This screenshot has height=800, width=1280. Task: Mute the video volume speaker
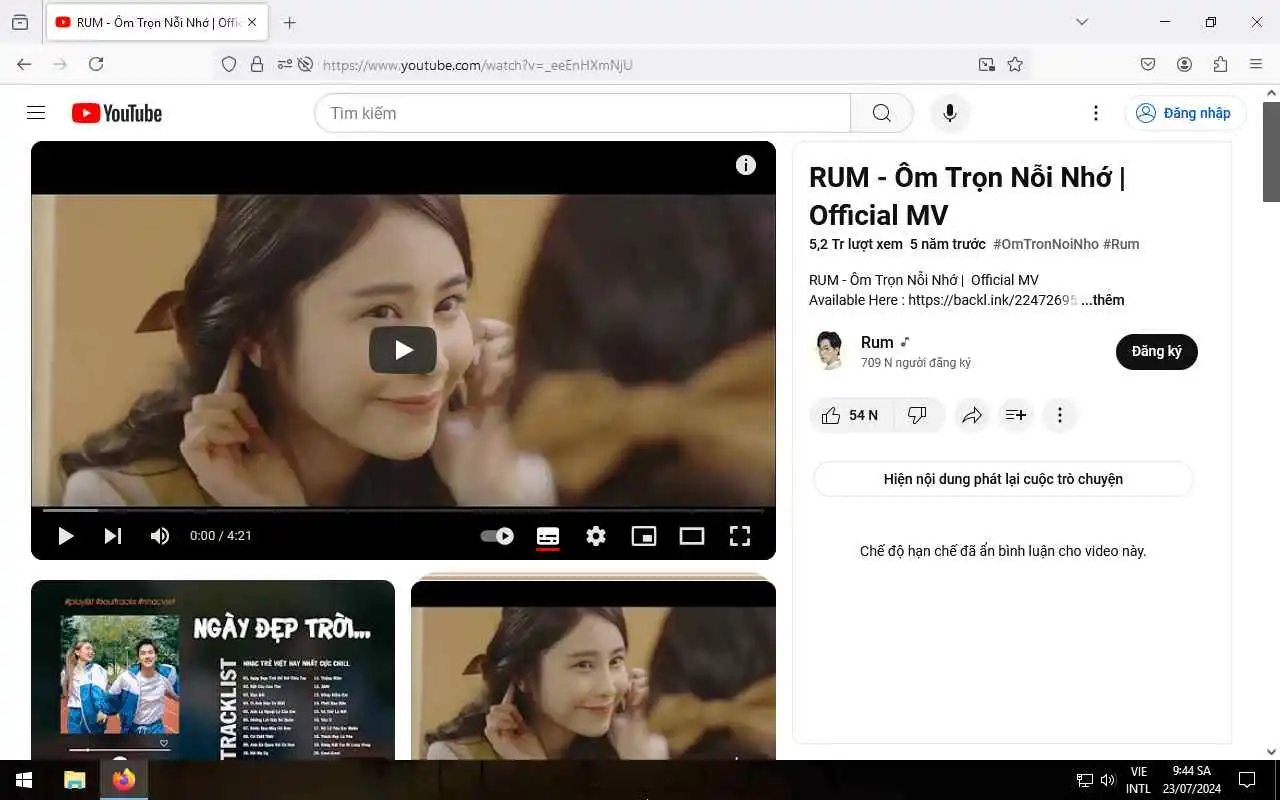pyautogui.click(x=160, y=536)
